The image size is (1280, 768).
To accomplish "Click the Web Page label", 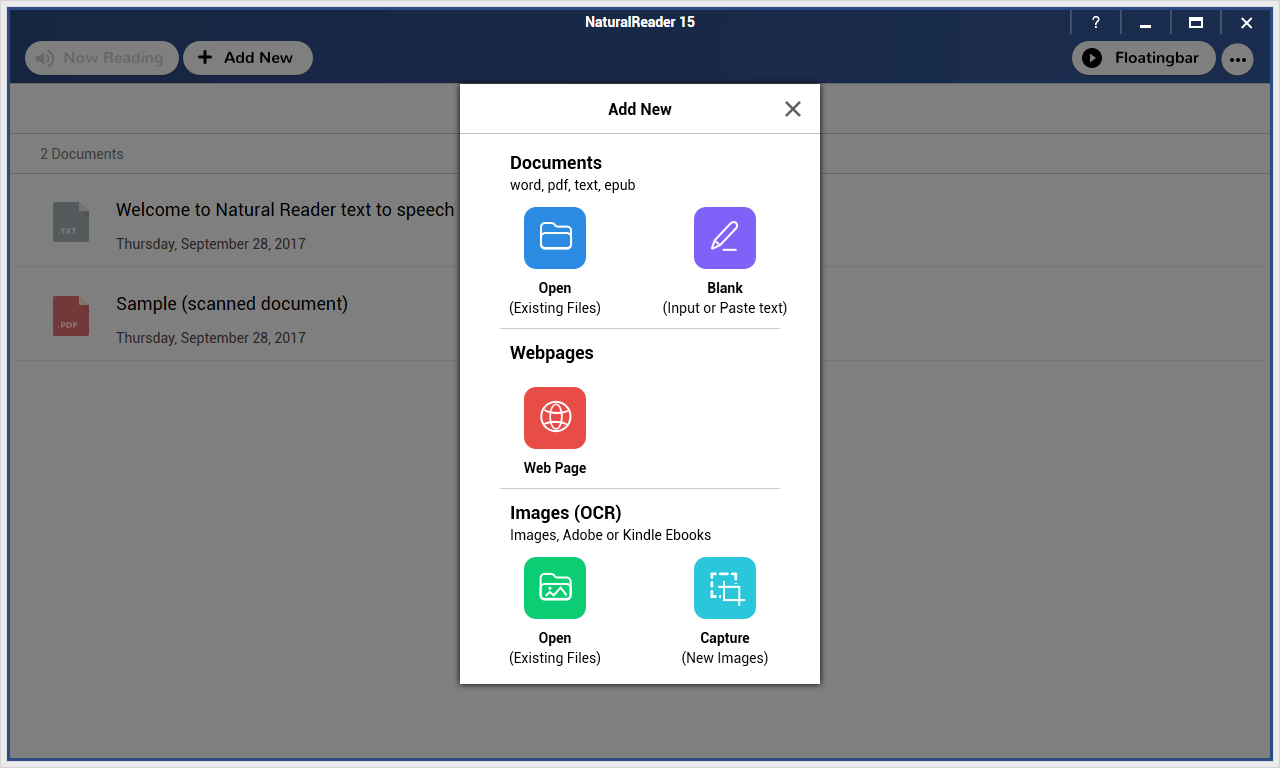I will coord(555,468).
